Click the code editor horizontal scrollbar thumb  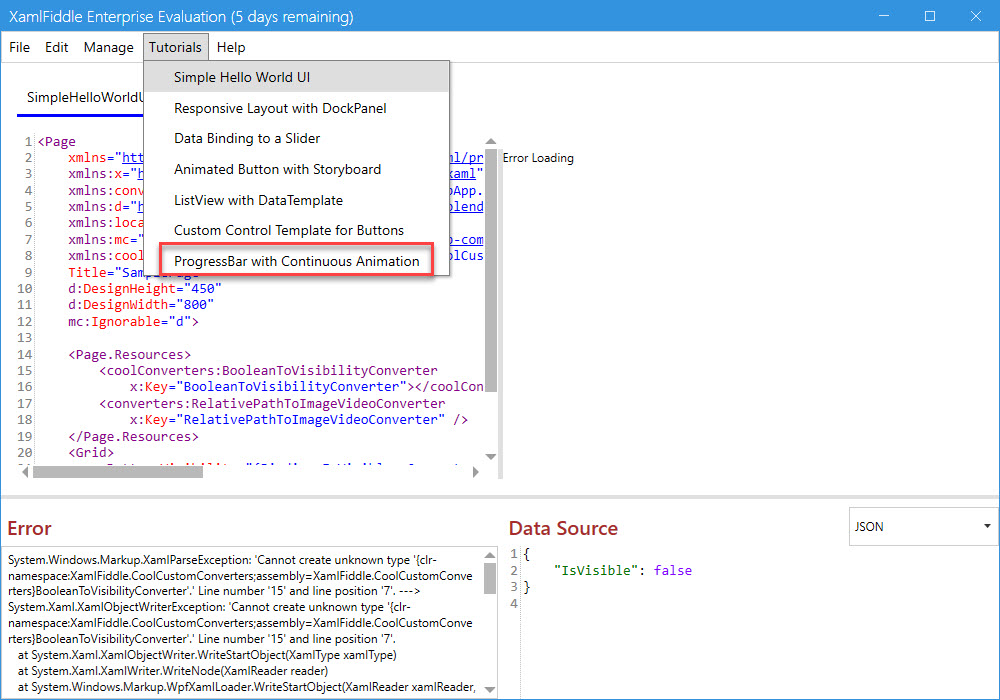tap(118, 472)
